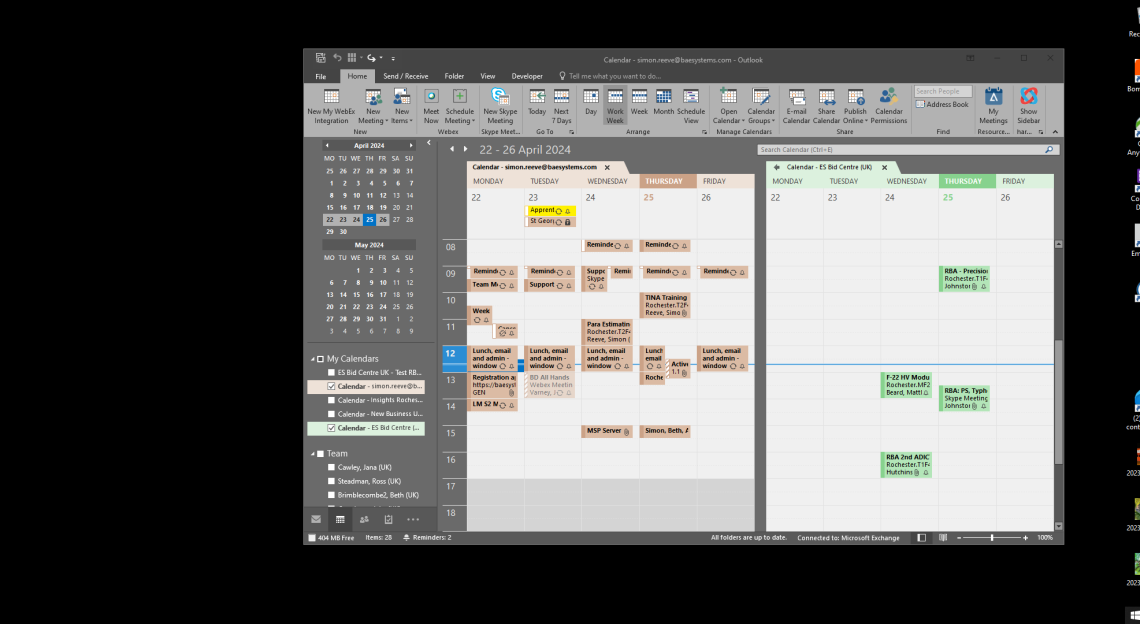Jump to Today in the calendar
The height and width of the screenshot is (624, 1140).
click(537, 103)
